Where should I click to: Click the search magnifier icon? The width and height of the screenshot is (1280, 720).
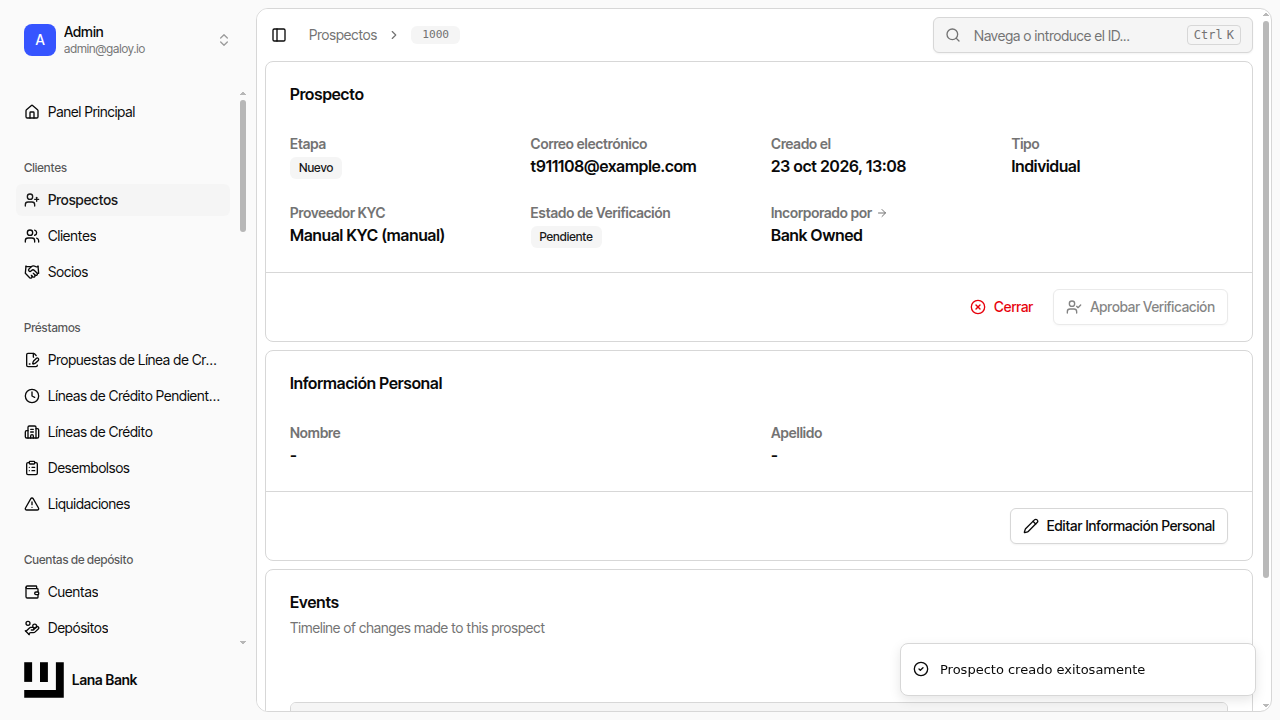tap(954, 35)
